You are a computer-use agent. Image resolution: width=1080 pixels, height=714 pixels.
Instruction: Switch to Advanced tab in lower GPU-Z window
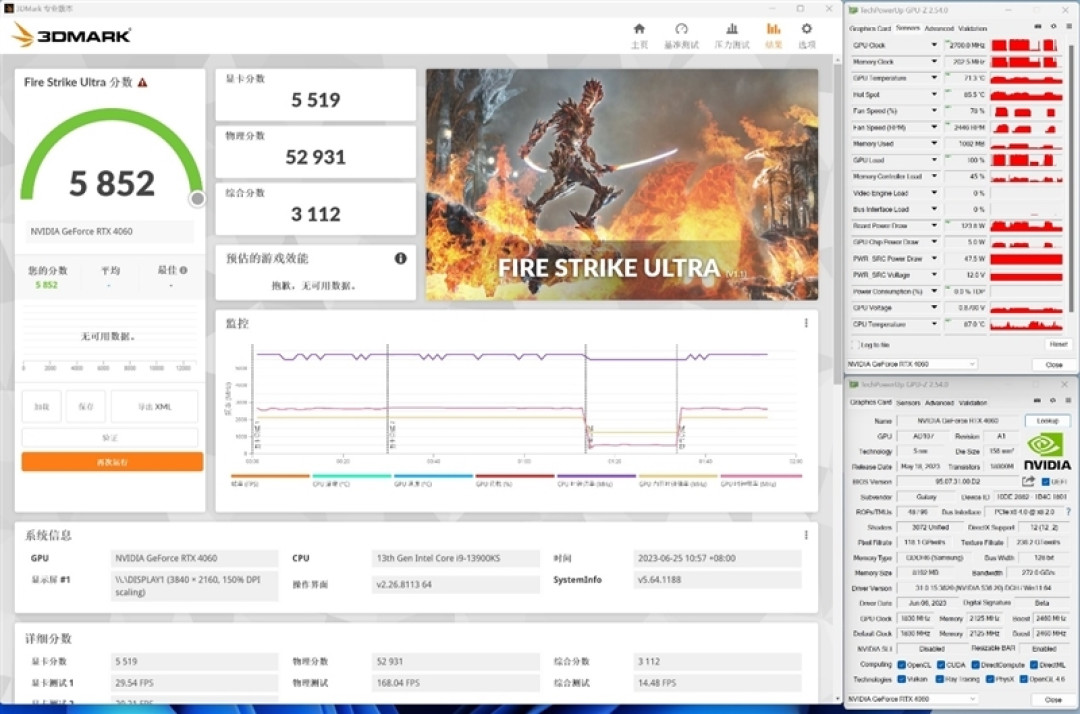(939, 403)
